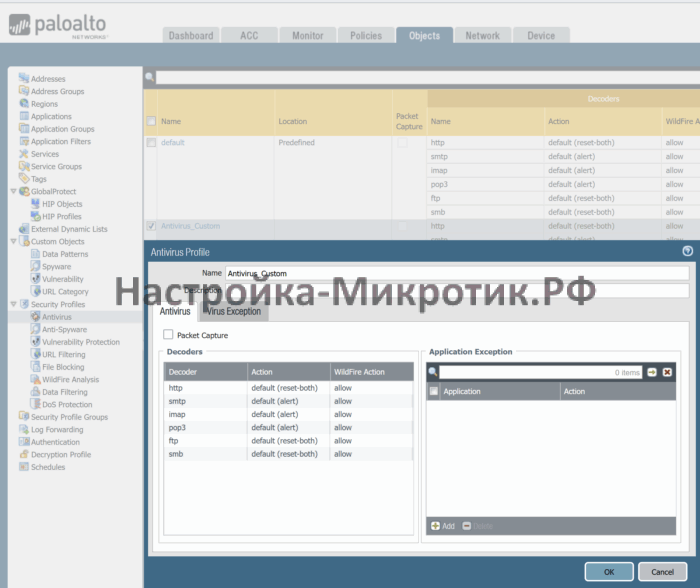Click the Application Exception search field
700x588 pixels.
pos(541,372)
